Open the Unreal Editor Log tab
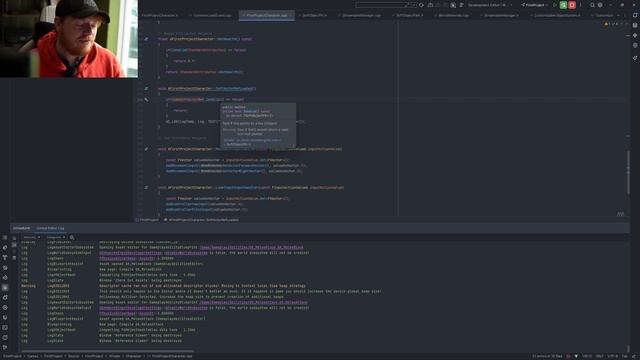Viewport: 640px width, 360px height. click(x=50, y=228)
